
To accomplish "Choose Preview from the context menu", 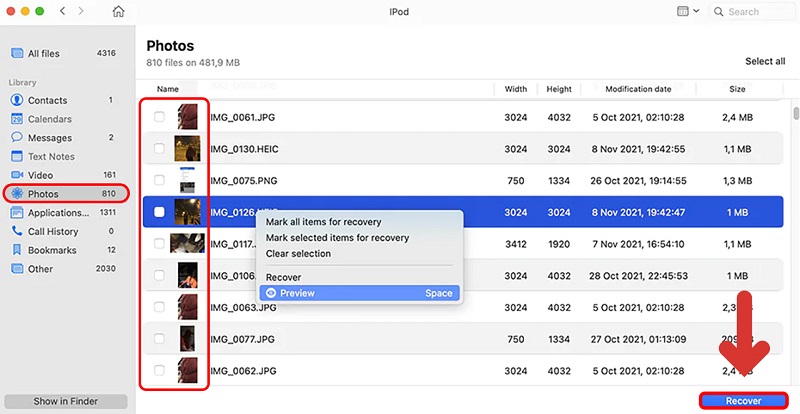I will pos(297,293).
